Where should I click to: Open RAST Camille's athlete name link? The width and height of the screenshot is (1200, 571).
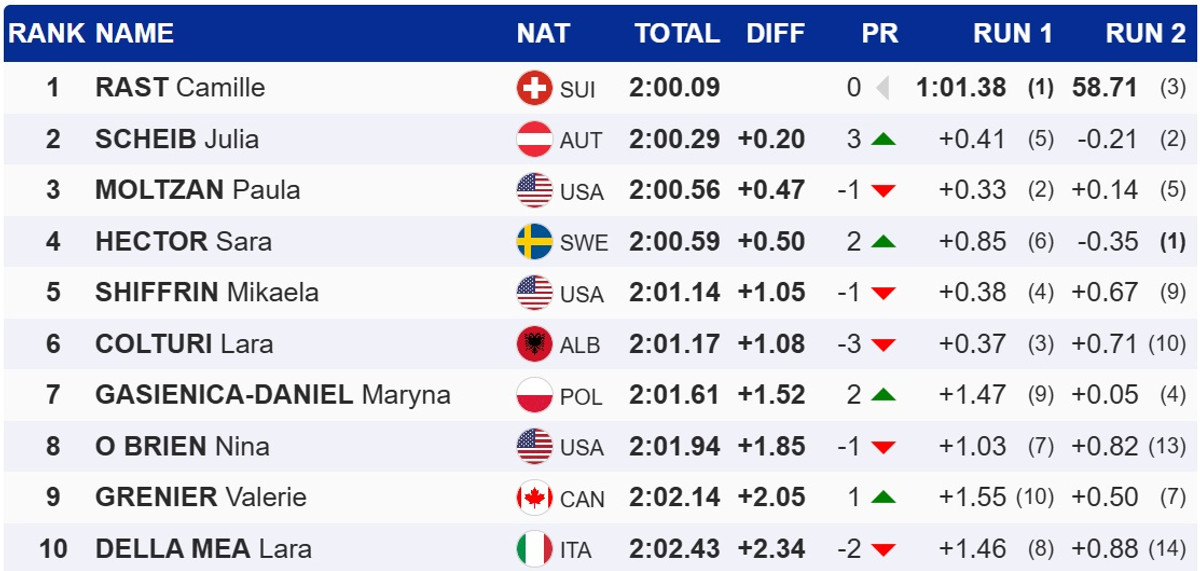(x=180, y=88)
